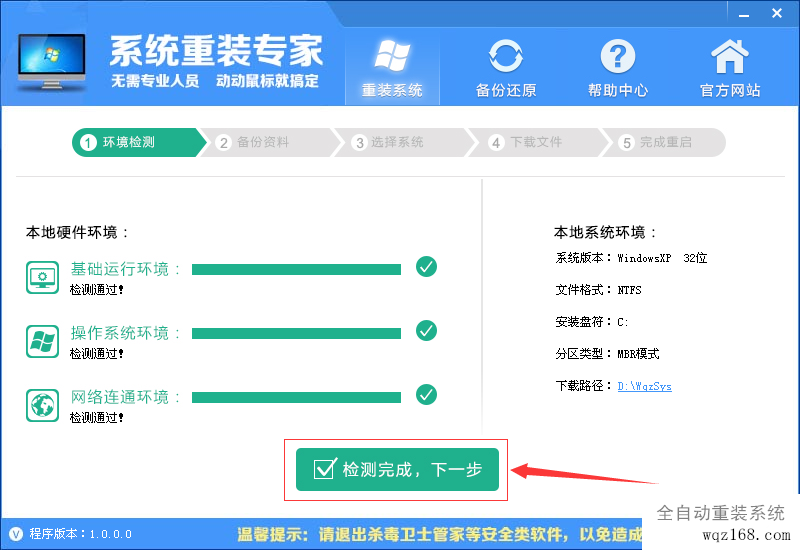The height and width of the screenshot is (550, 800).
Task: Click the 网络连通环境 green checkmark
Action: [x=427, y=395]
